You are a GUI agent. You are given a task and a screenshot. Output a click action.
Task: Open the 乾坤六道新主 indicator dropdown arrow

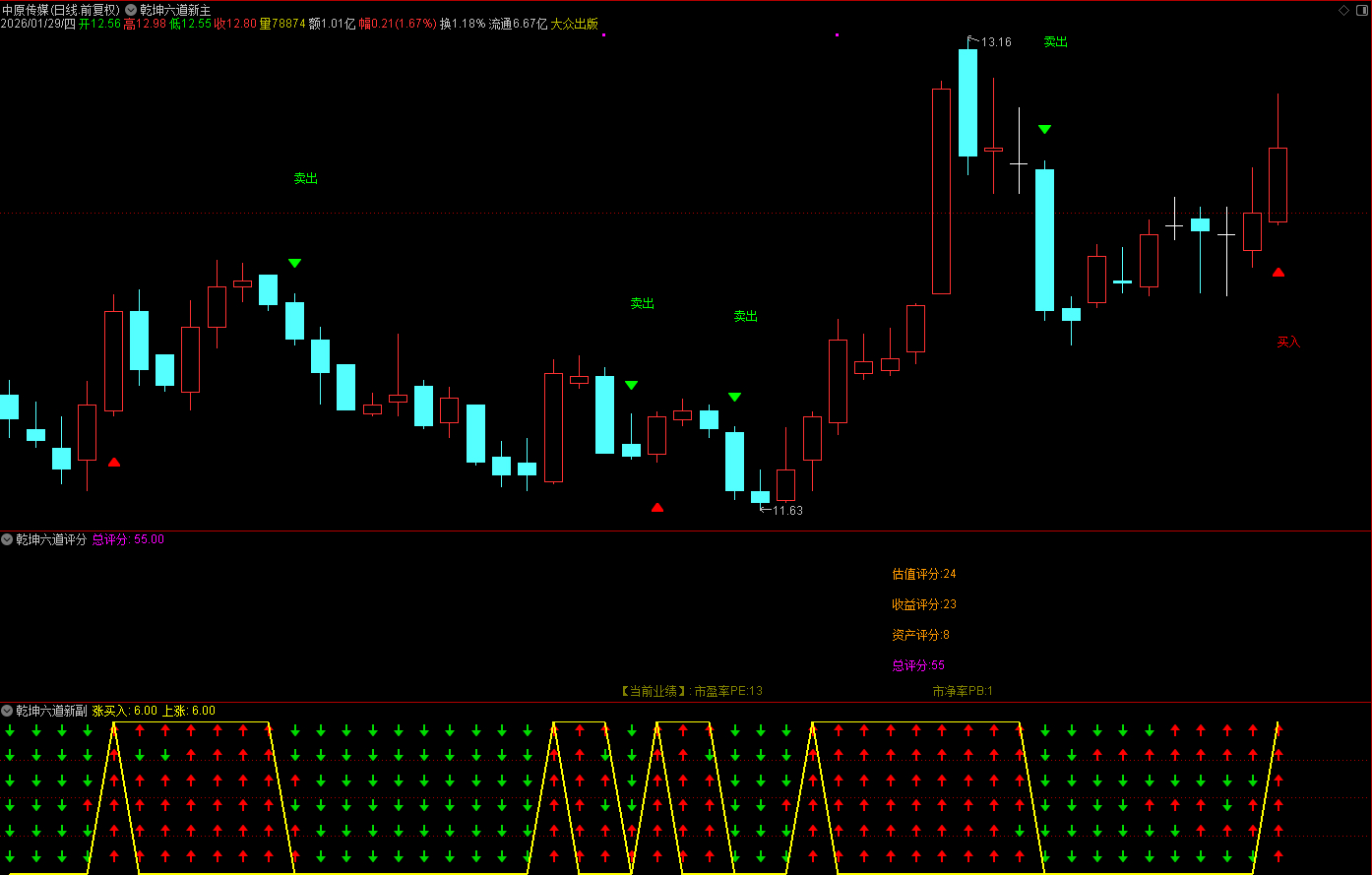pos(130,10)
